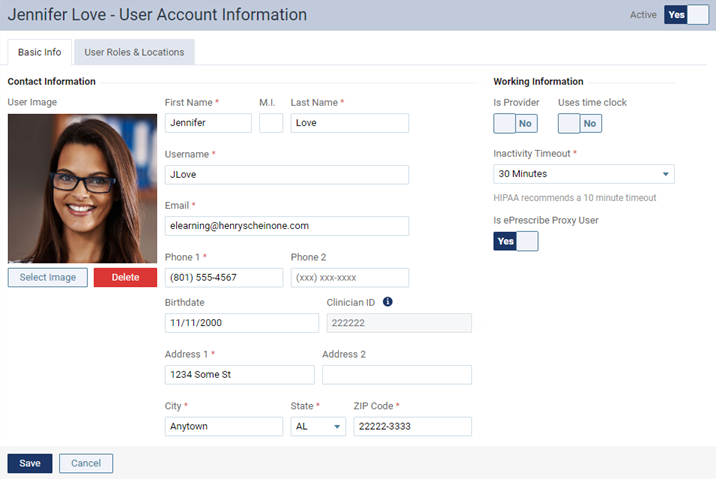
Task: Click the user image photo thumbnail
Action: pyautogui.click(x=82, y=189)
